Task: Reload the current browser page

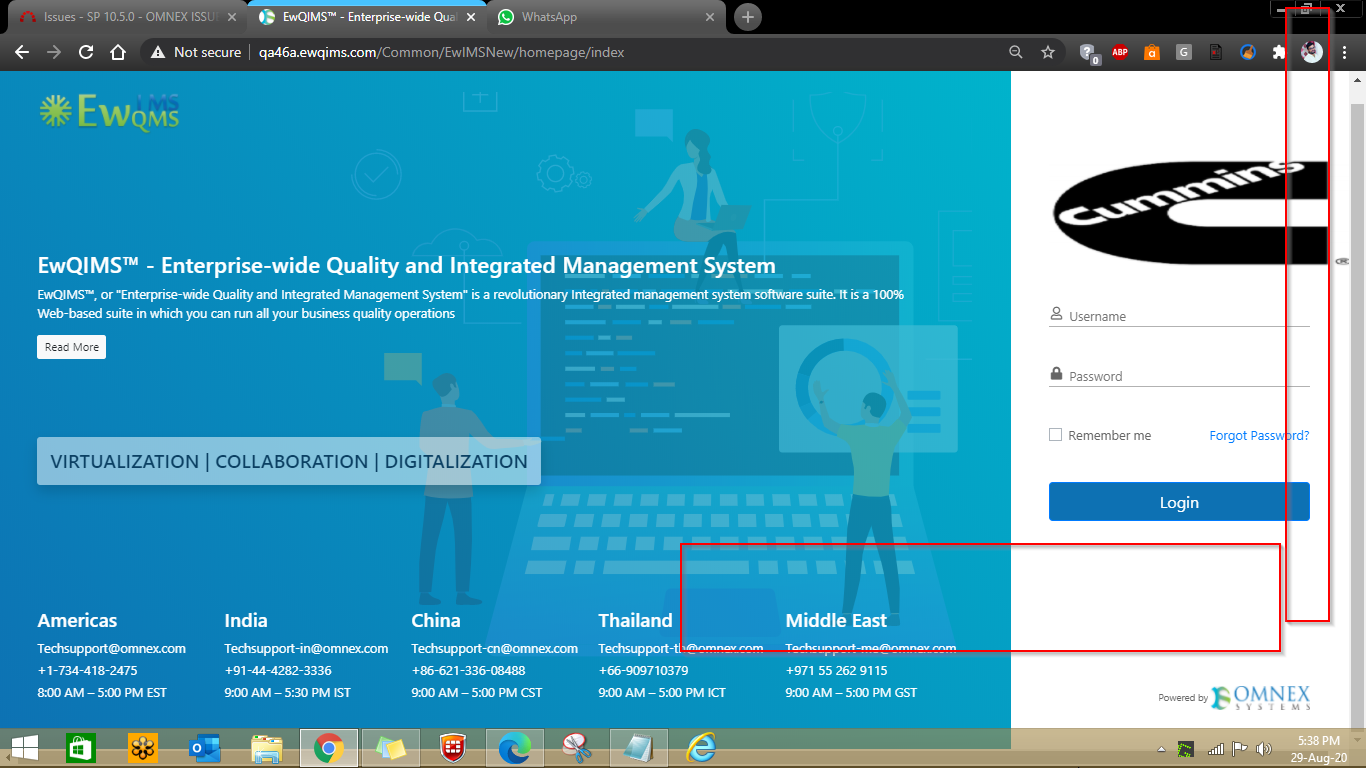Action: (86, 52)
